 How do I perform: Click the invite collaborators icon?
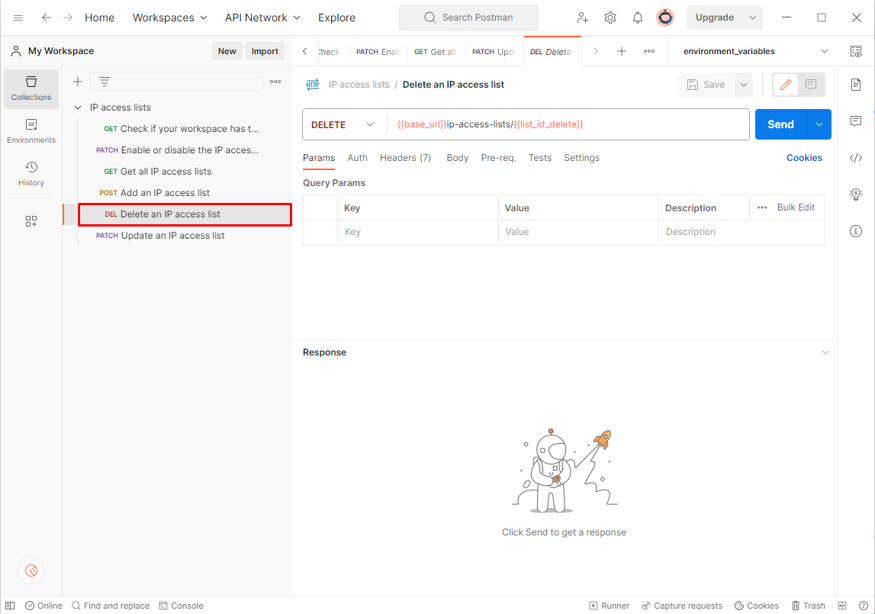pos(582,18)
